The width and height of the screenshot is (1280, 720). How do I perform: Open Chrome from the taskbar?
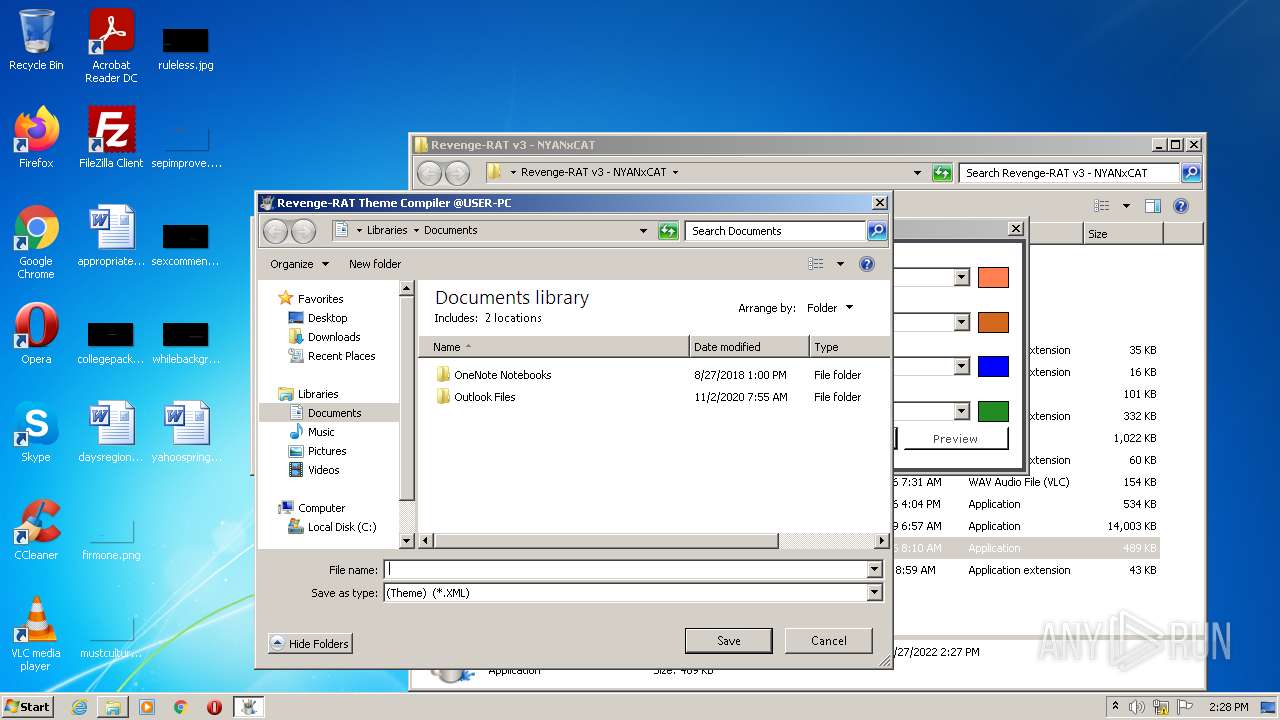(x=181, y=707)
